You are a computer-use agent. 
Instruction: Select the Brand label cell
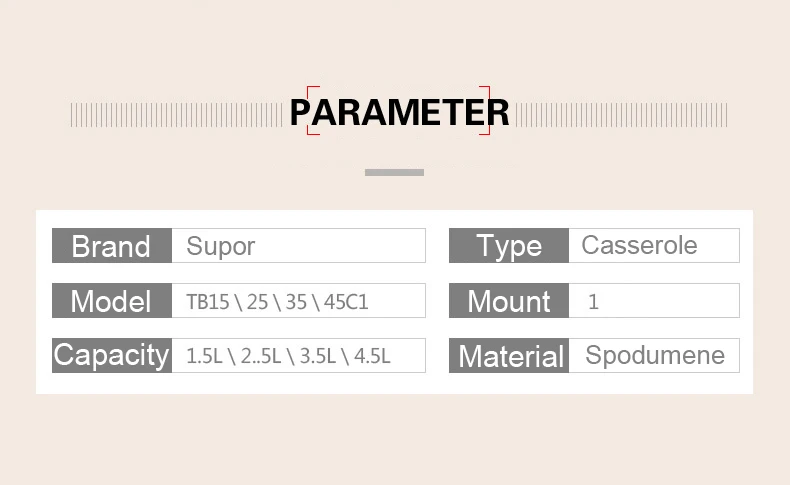point(112,245)
